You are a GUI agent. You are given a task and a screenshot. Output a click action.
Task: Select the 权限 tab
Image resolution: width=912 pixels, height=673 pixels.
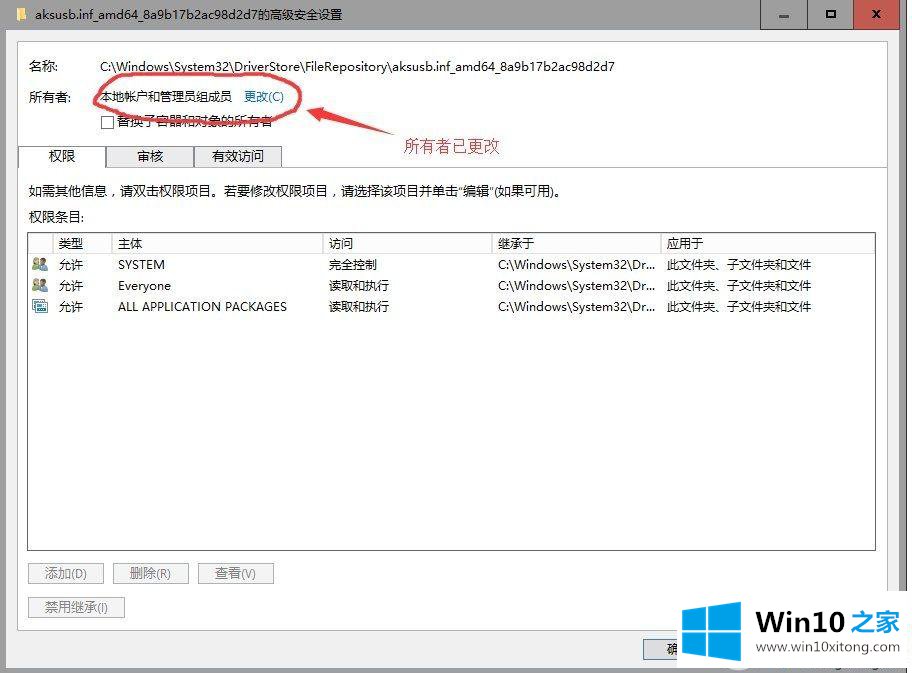pos(62,156)
